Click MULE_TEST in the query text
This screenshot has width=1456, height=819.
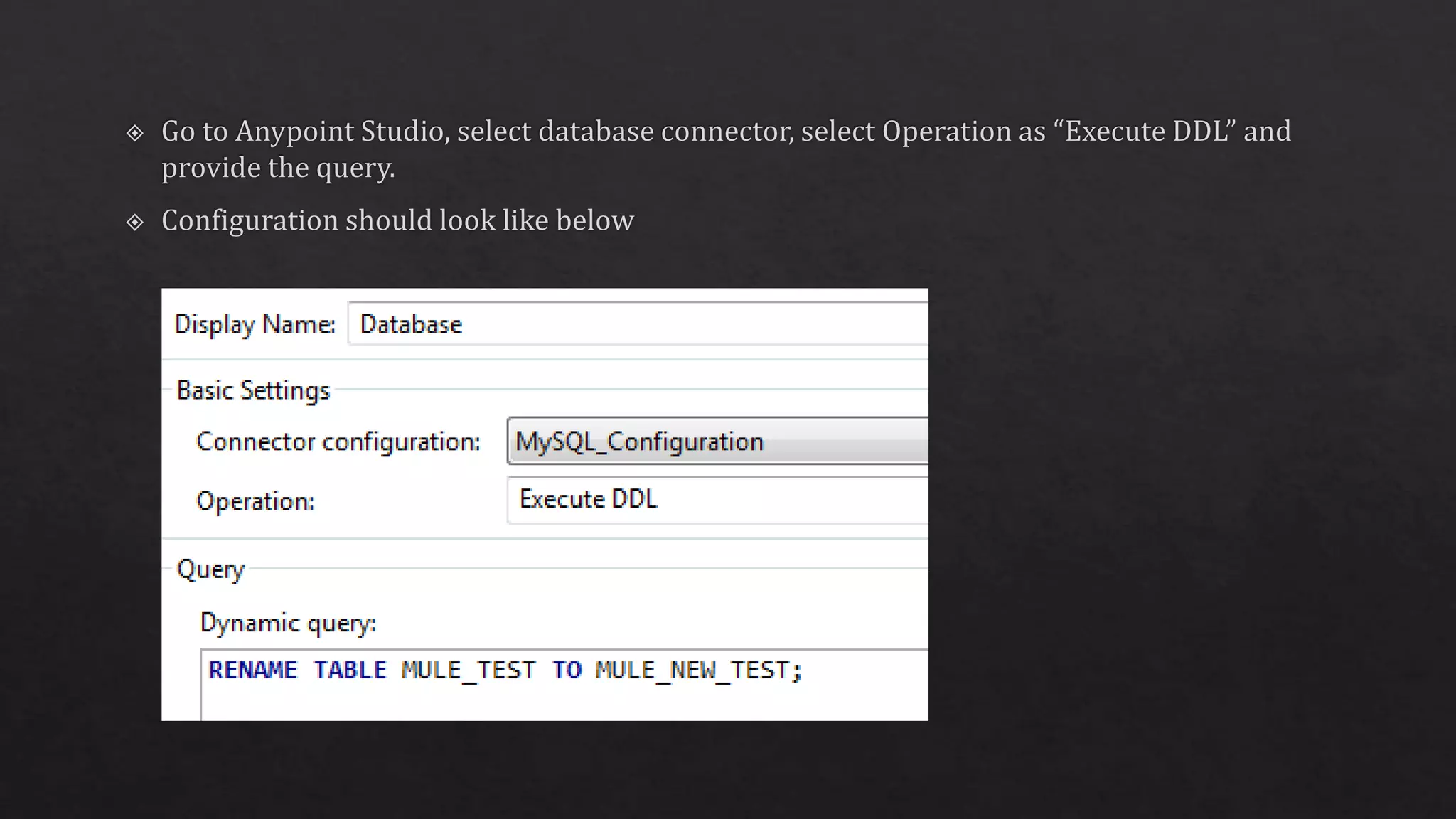pos(468,670)
